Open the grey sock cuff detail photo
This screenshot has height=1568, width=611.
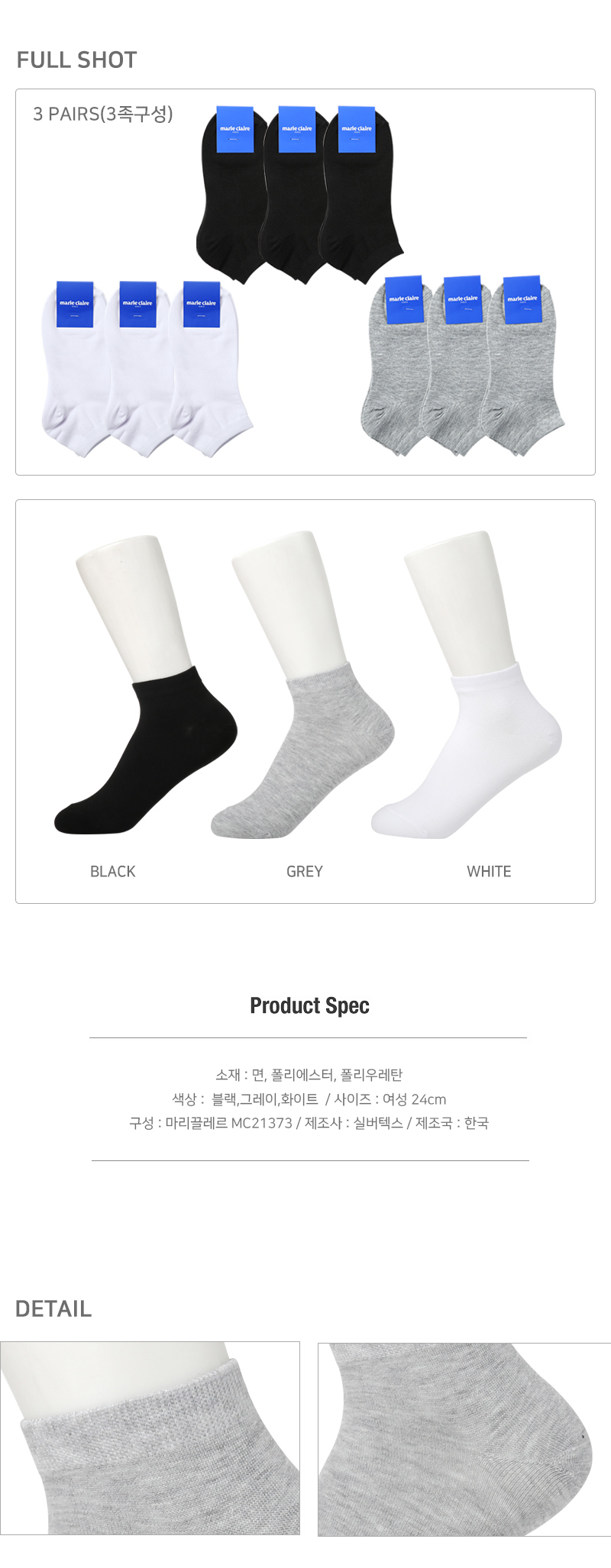(150, 1438)
